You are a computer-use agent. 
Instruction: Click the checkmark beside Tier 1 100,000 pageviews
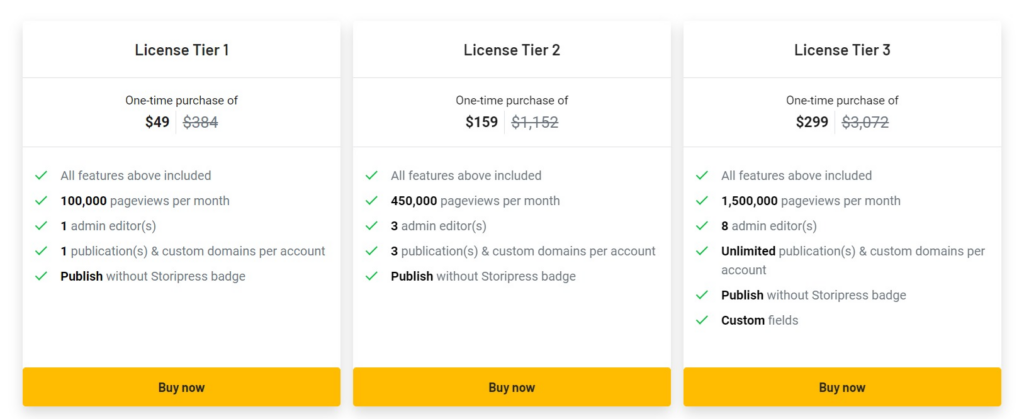point(41,201)
